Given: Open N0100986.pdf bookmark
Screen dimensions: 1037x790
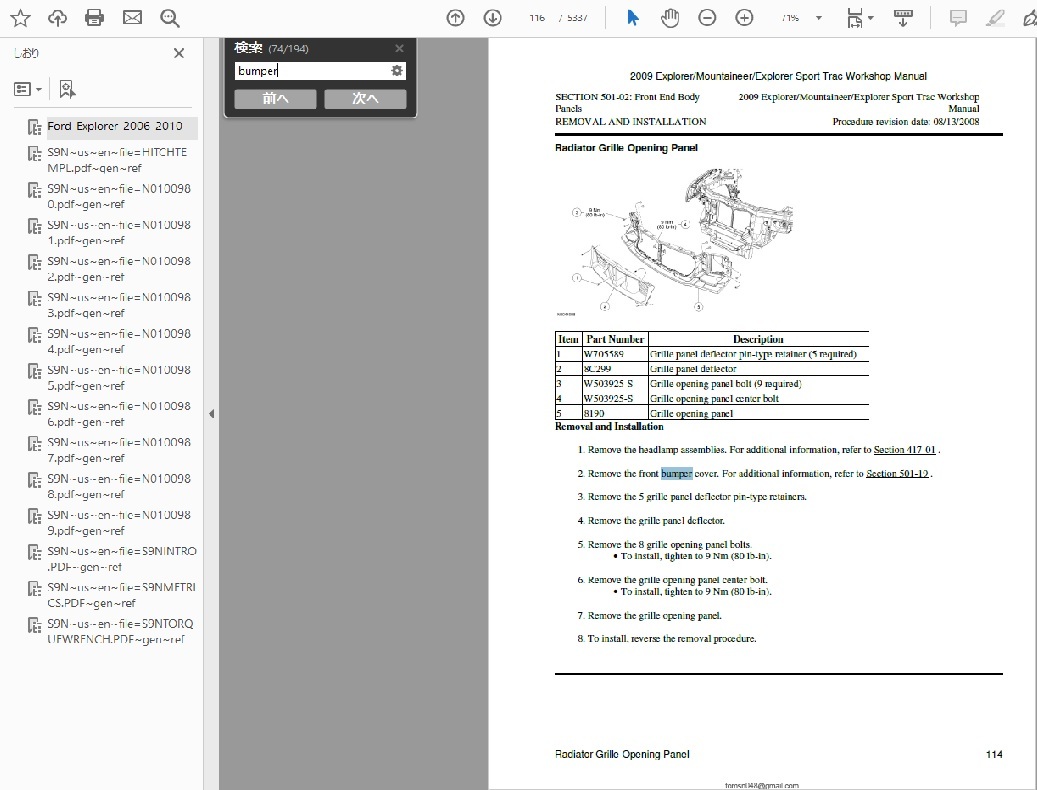Looking at the screenshot, I should coord(119,414).
